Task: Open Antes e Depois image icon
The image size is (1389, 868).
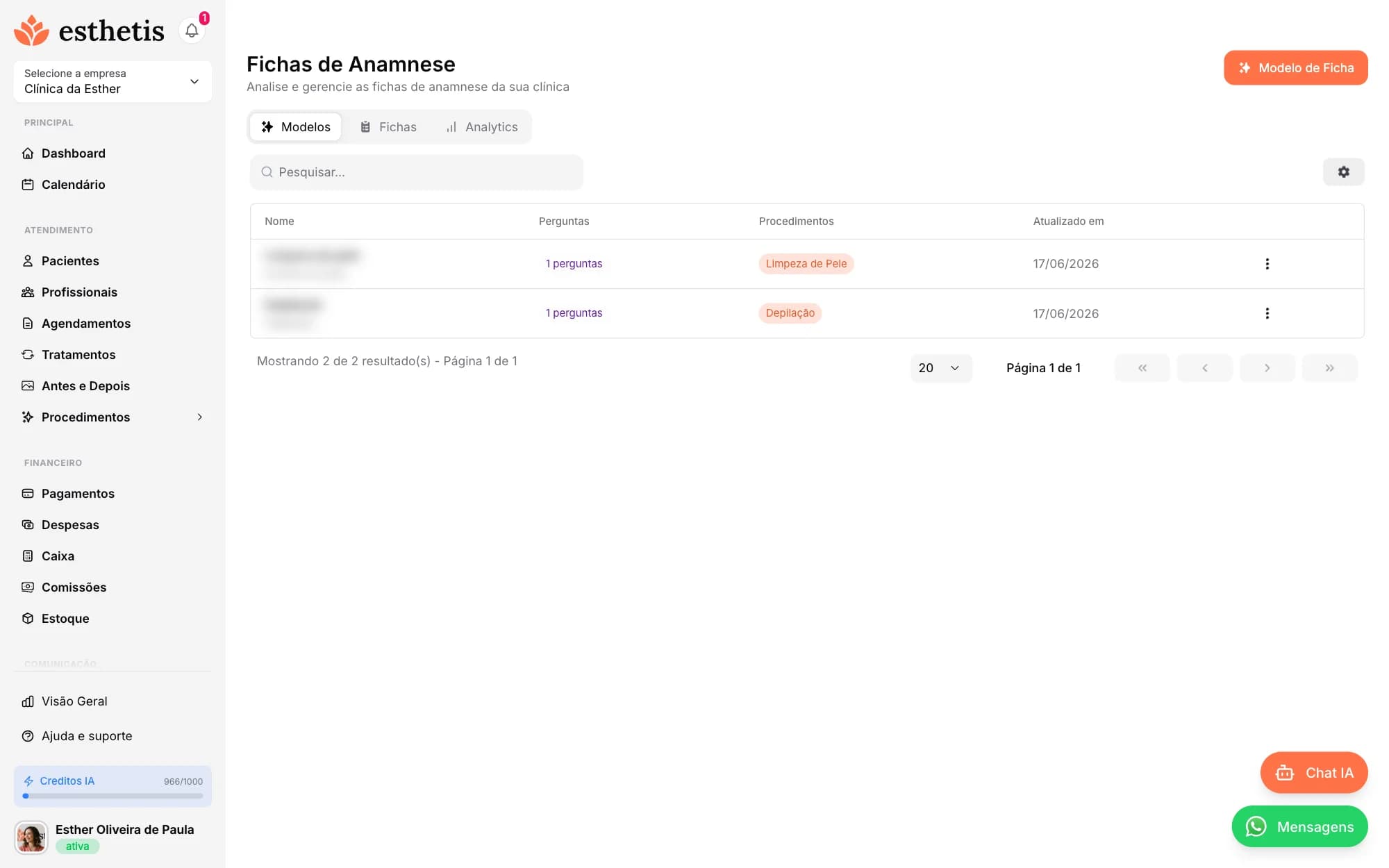Action: pyautogui.click(x=28, y=386)
